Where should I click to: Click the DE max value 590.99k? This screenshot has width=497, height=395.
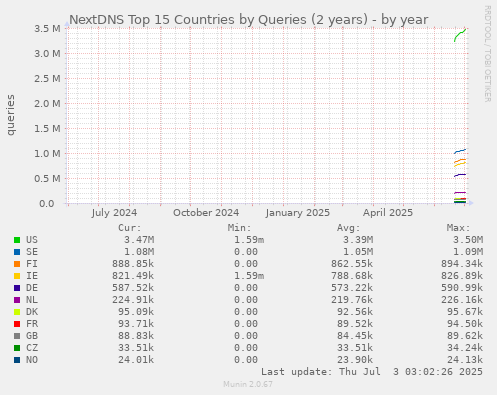462,288
